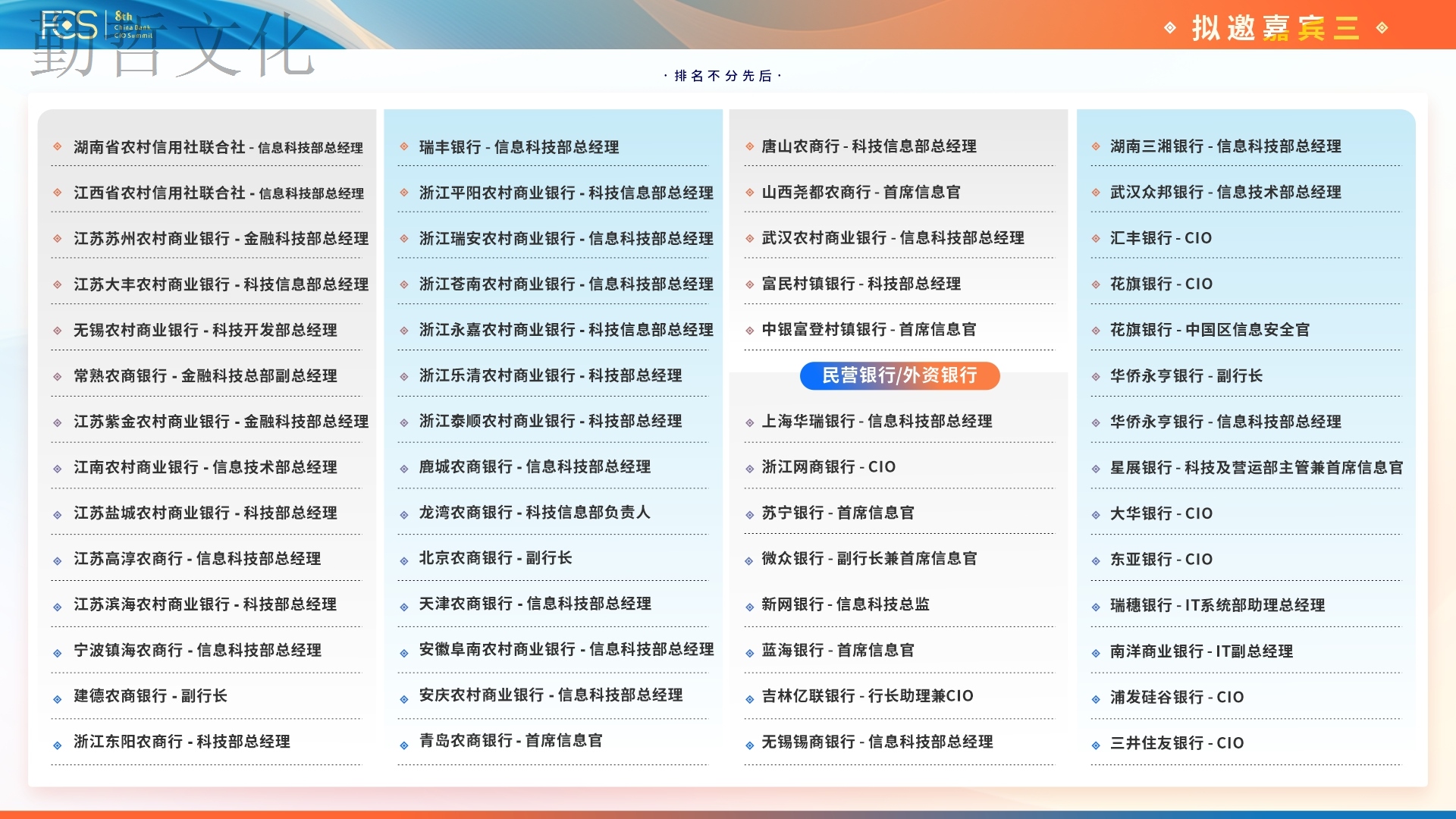Click 常熟农商银行 - 金融科技总部副总经理

point(206,375)
